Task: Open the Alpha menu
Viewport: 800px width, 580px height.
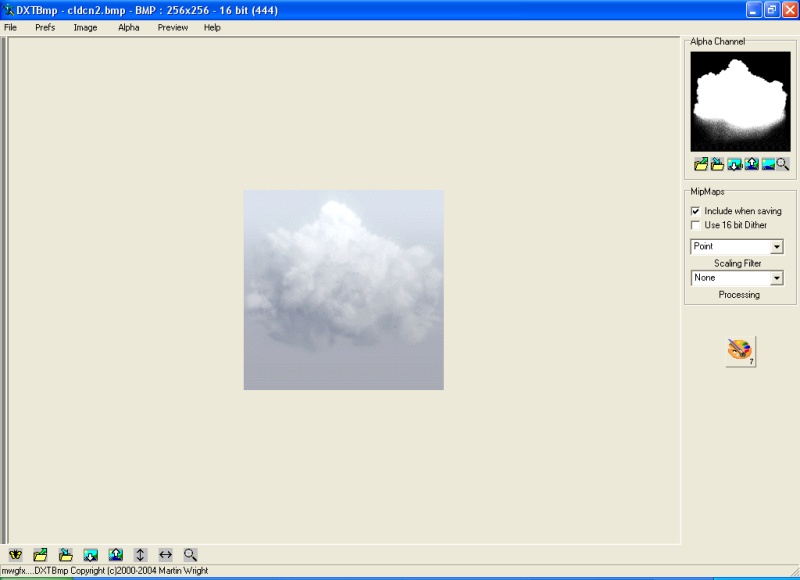Action: pos(129,28)
